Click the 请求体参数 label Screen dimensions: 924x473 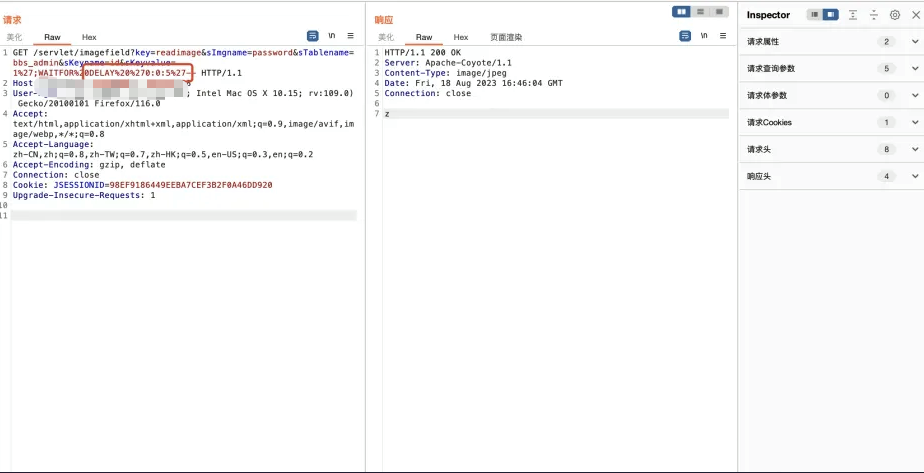[x=767, y=95]
